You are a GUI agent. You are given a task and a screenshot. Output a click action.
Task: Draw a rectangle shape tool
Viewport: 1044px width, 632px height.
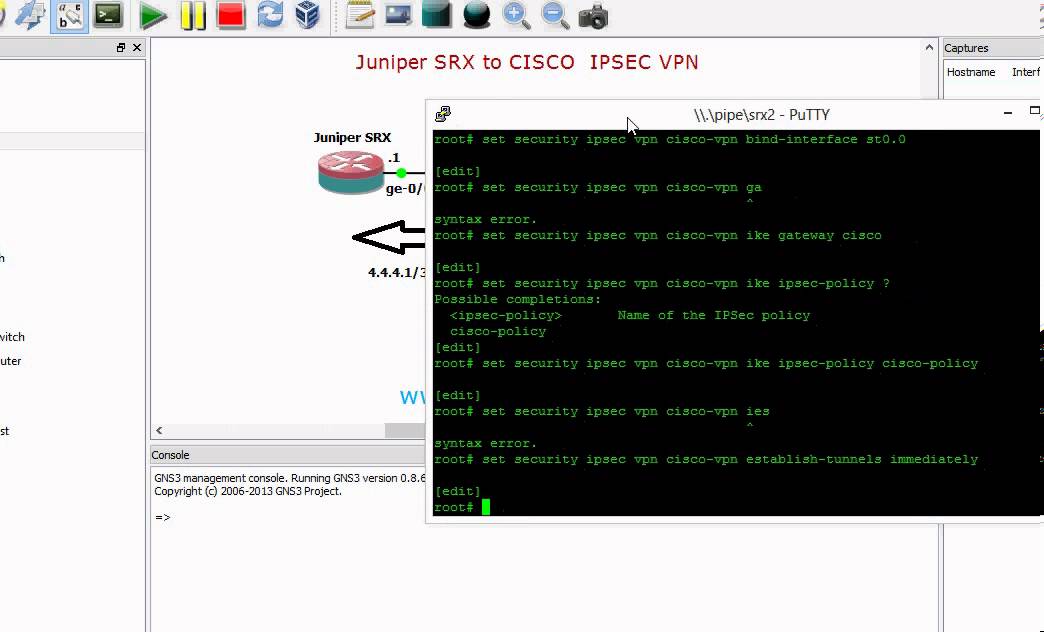tap(437, 15)
